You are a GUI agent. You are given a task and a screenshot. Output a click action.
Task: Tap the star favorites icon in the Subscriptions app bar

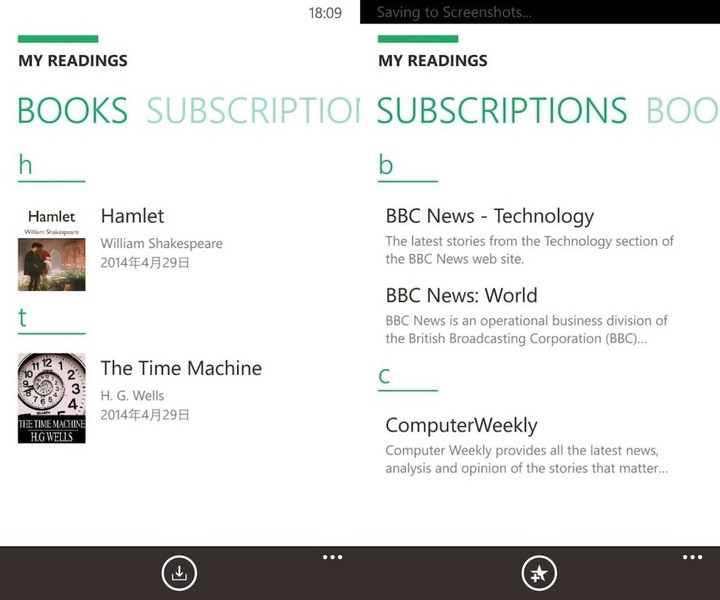click(539, 573)
